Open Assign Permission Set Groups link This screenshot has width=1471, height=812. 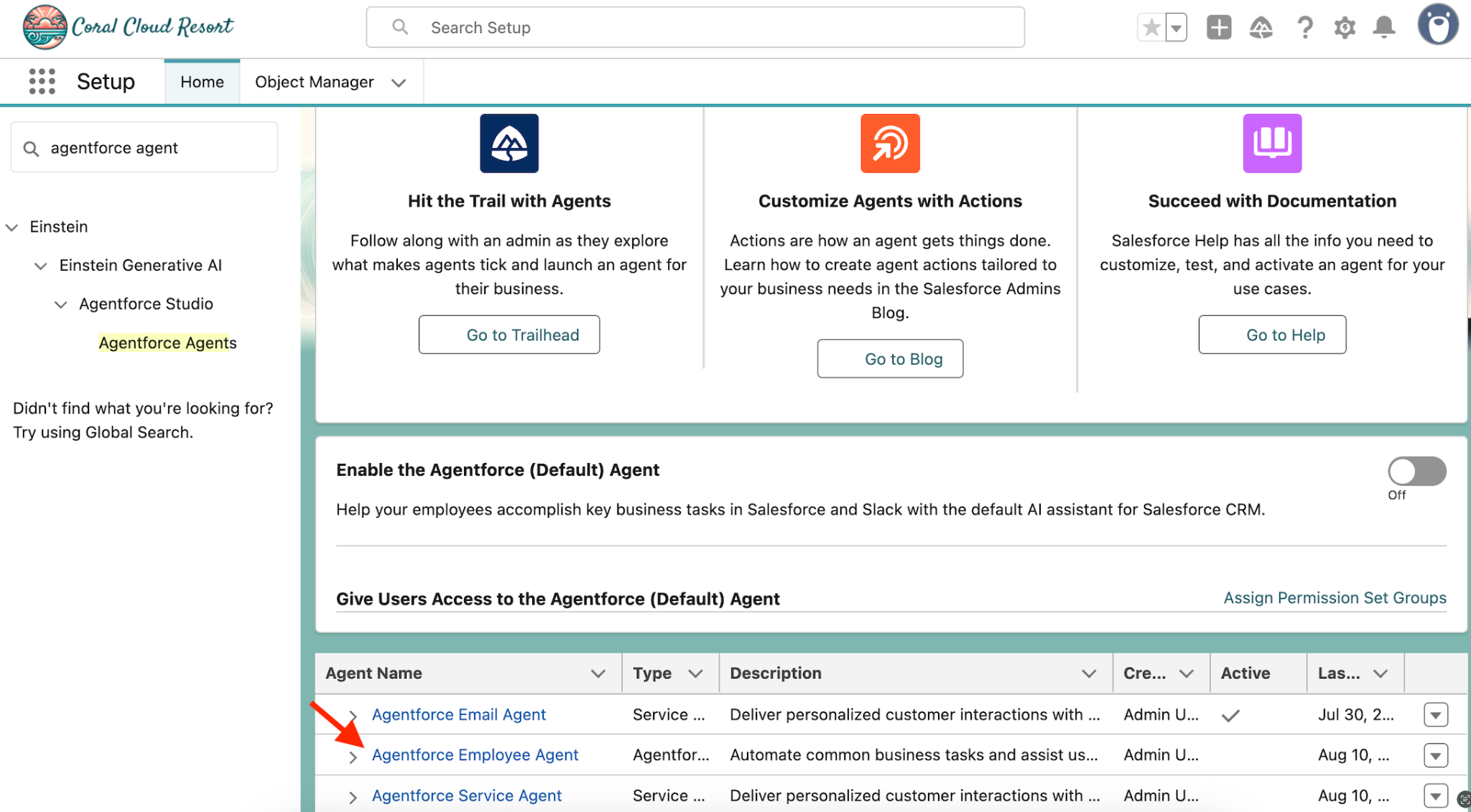pyautogui.click(x=1335, y=598)
